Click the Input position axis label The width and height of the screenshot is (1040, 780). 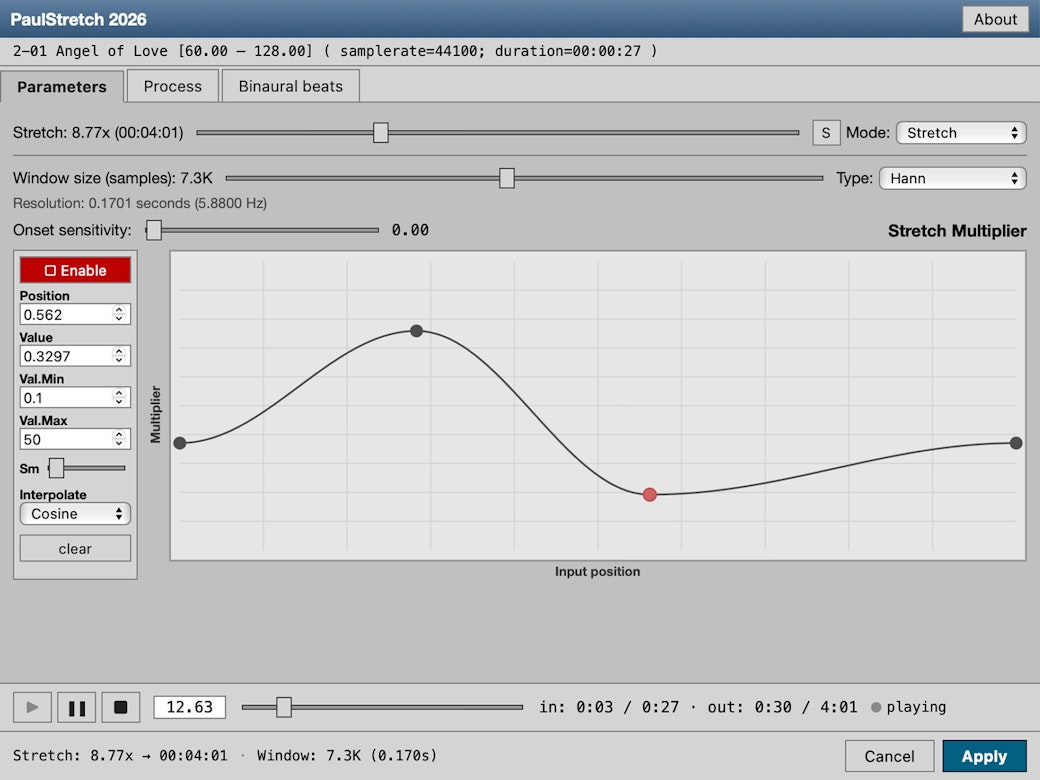click(x=598, y=572)
